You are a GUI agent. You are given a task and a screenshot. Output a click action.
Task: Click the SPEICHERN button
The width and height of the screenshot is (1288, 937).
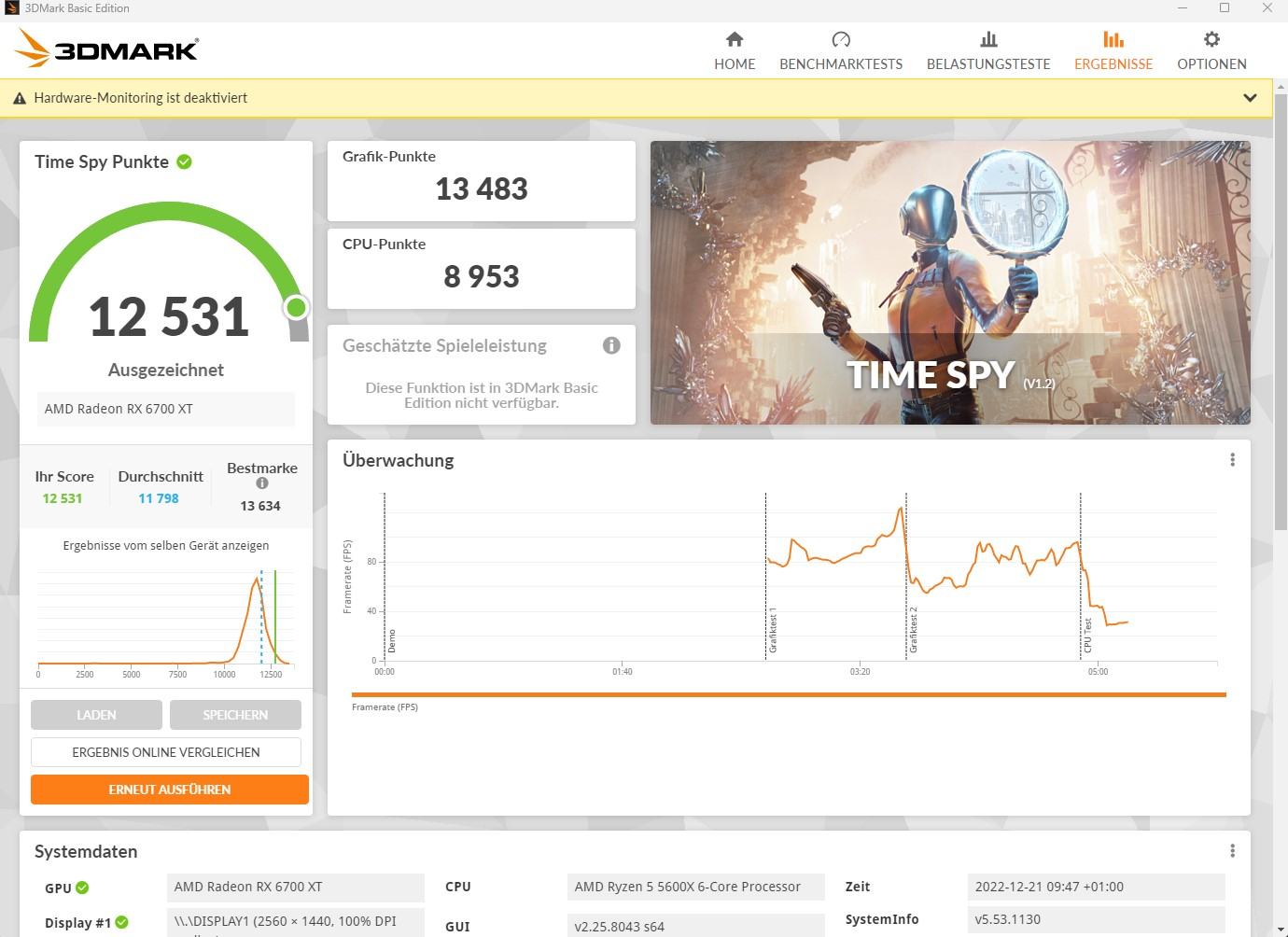[x=235, y=715]
